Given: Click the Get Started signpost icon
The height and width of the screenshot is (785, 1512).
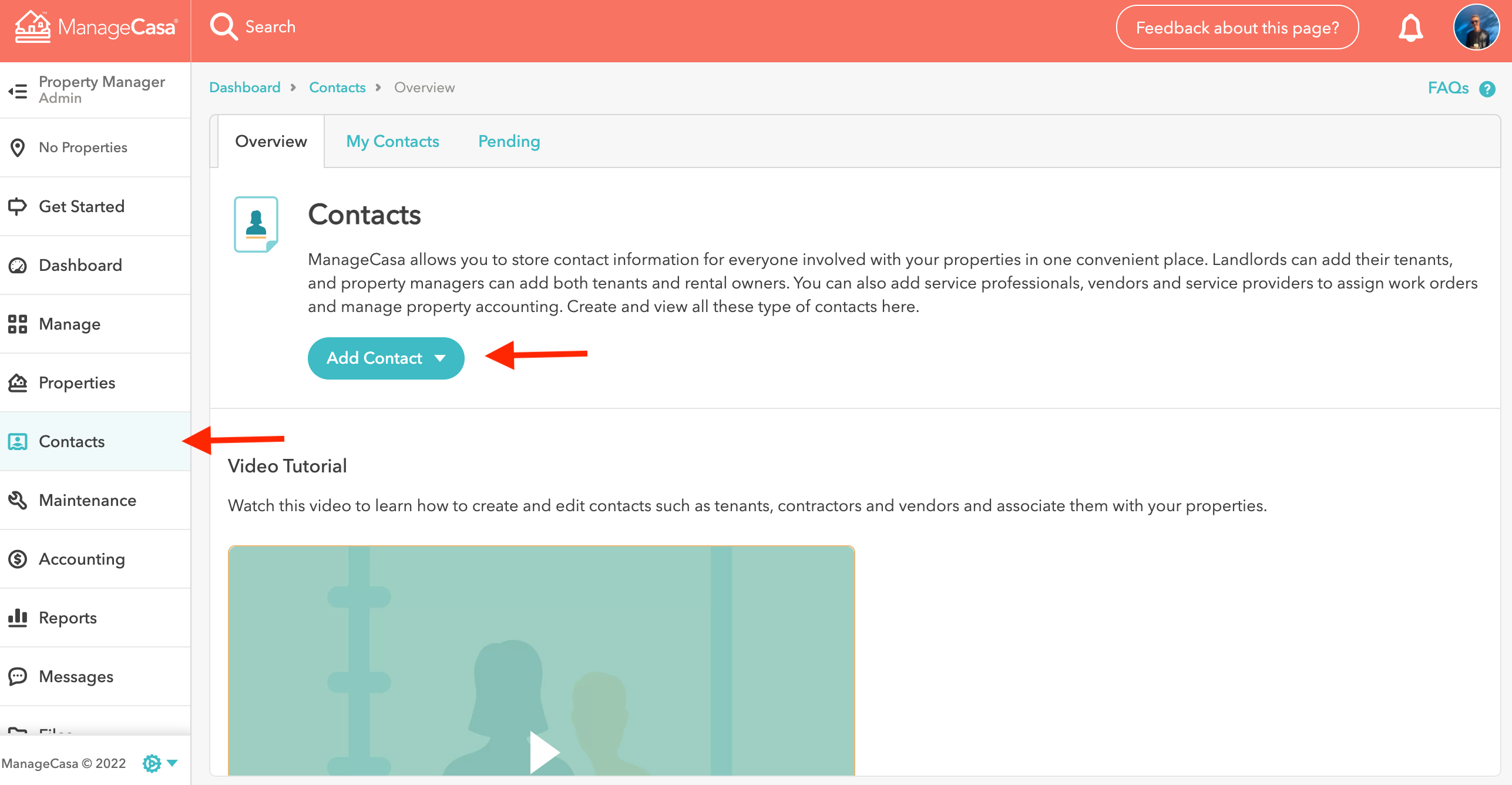Looking at the screenshot, I should click(x=18, y=206).
